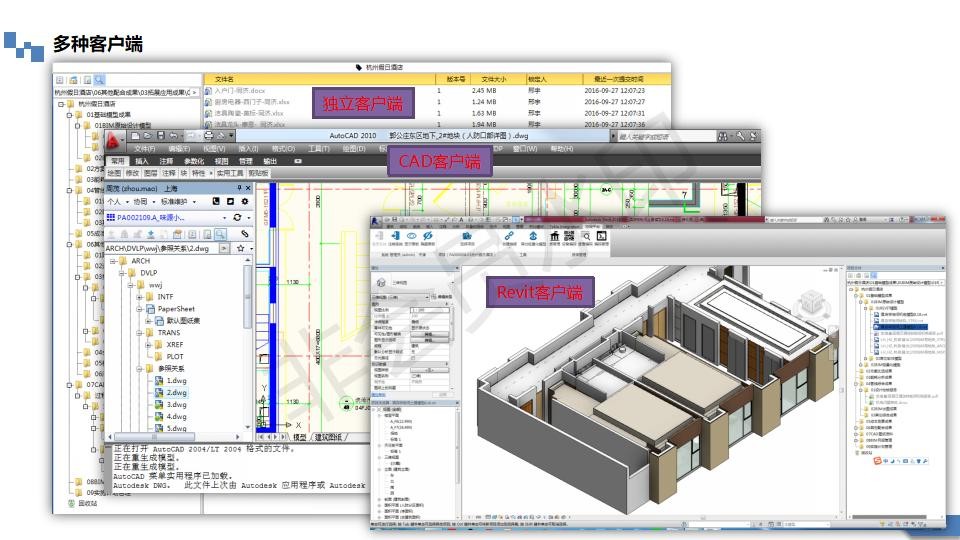Click the search icon in the standalone client toolbar
Image resolution: width=960 pixels, height=540 pixels.
99,80
